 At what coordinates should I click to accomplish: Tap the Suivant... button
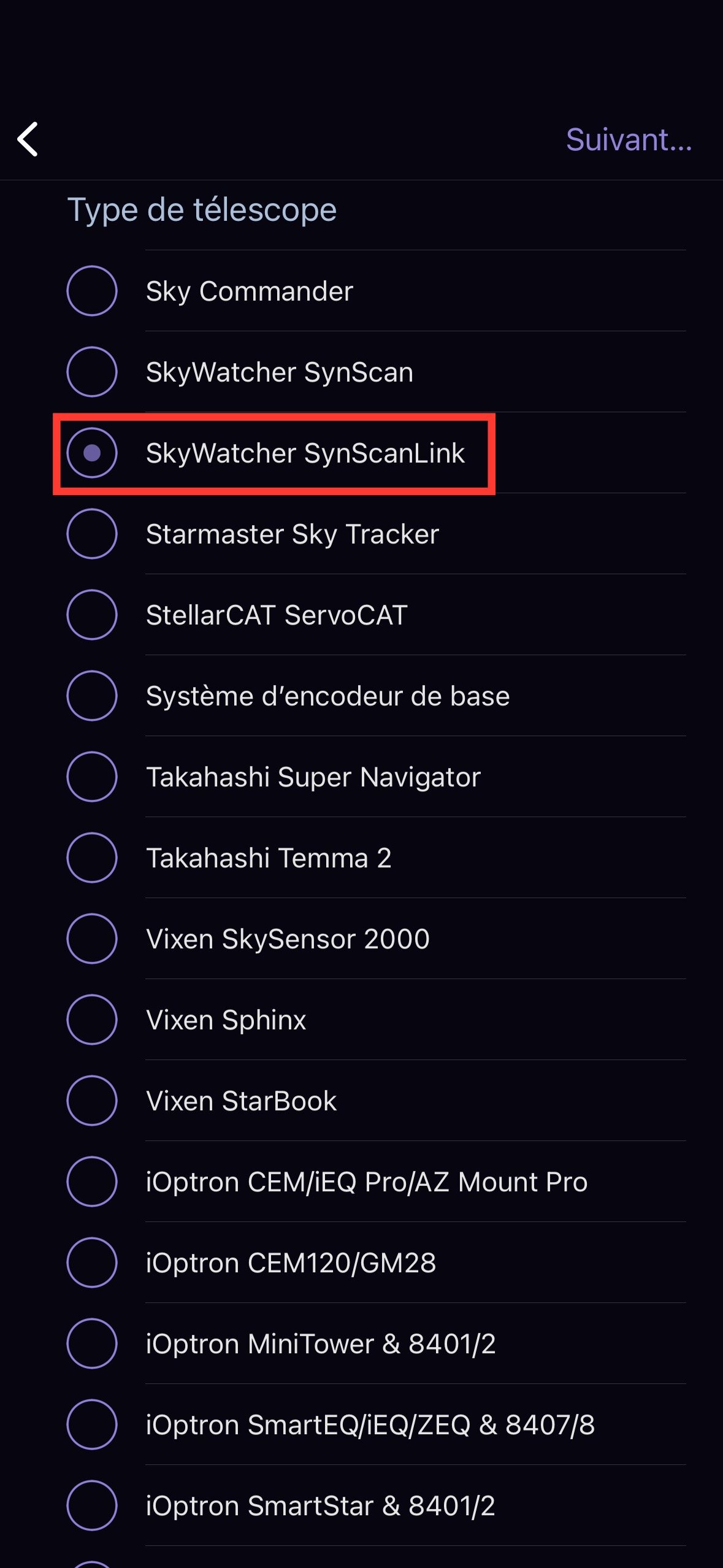coord(629,140)
